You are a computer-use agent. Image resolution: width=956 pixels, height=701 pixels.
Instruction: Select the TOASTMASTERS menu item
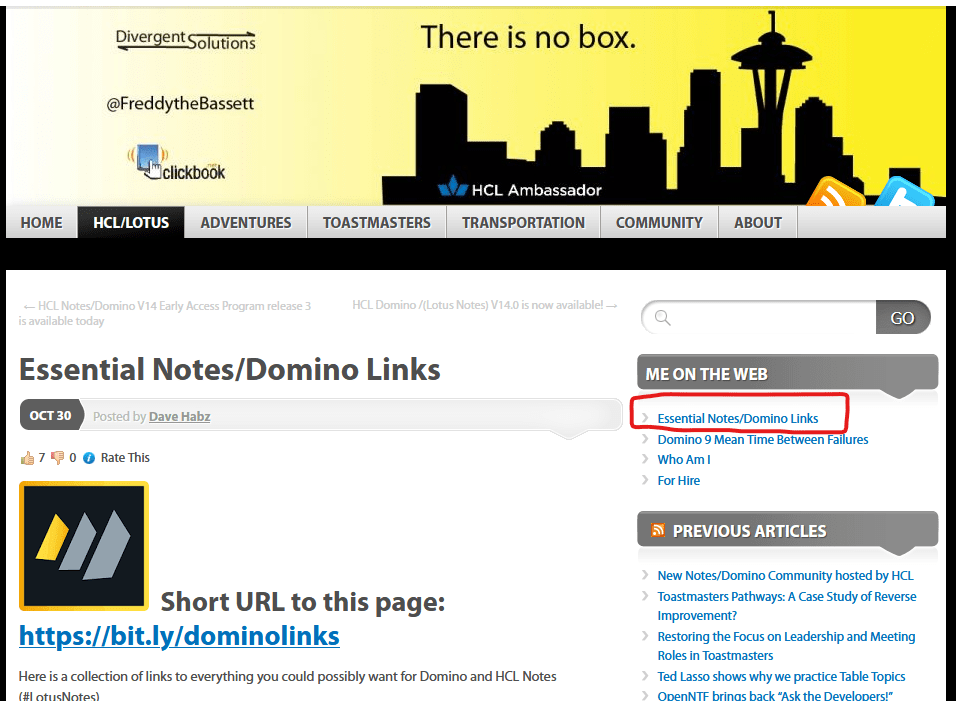pos(376,222)
